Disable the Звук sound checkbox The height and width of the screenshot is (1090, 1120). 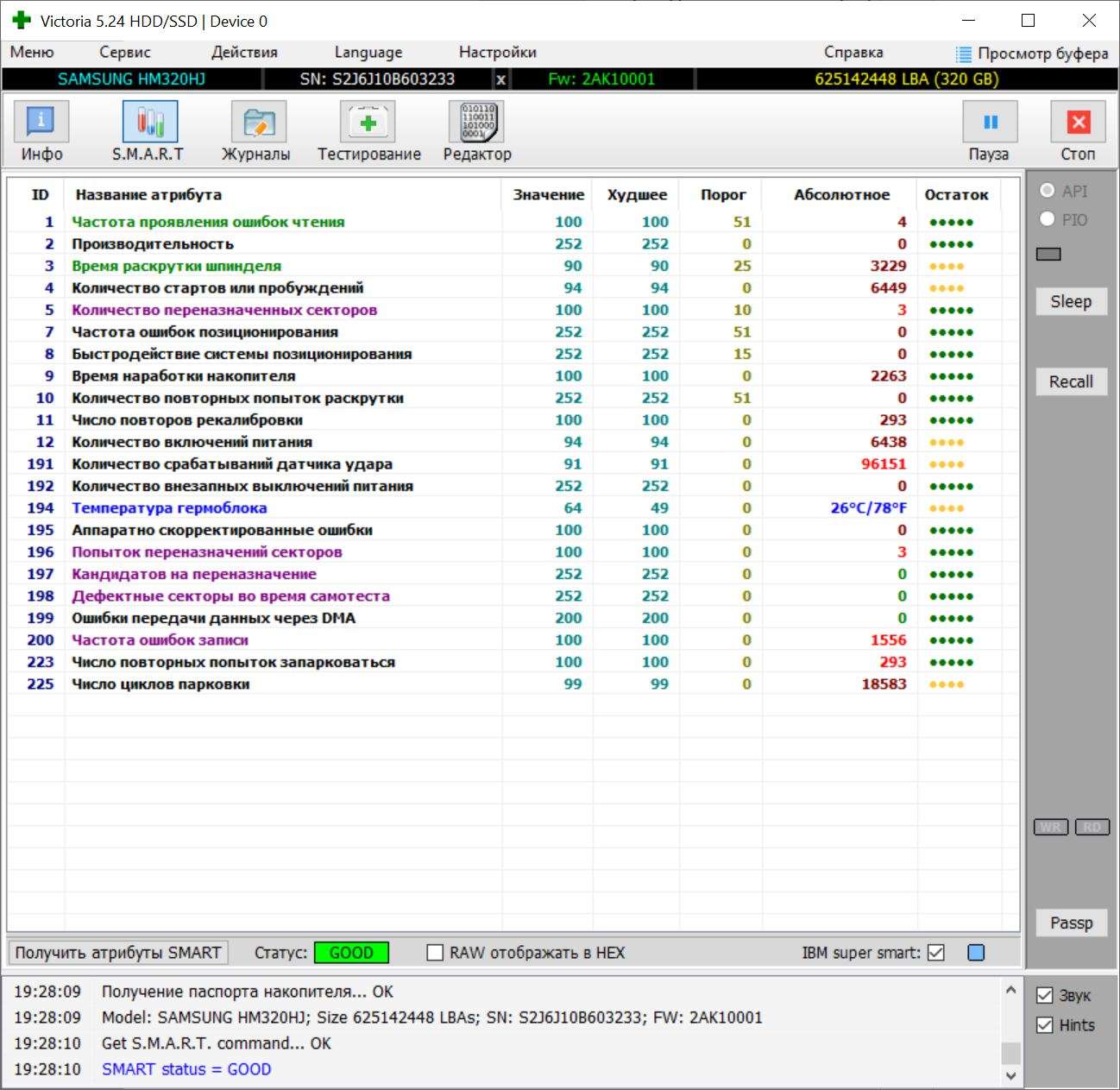1044,996
